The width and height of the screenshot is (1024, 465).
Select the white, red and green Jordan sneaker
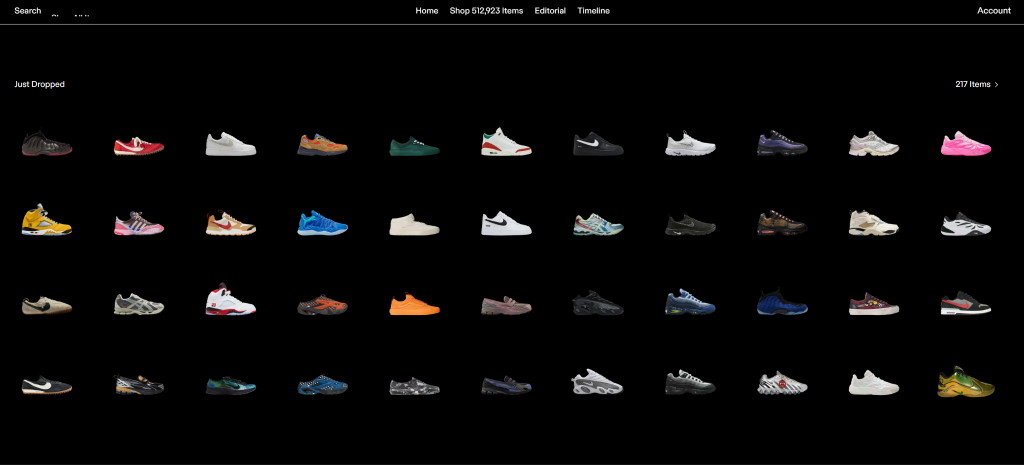[x=506, y=144]
